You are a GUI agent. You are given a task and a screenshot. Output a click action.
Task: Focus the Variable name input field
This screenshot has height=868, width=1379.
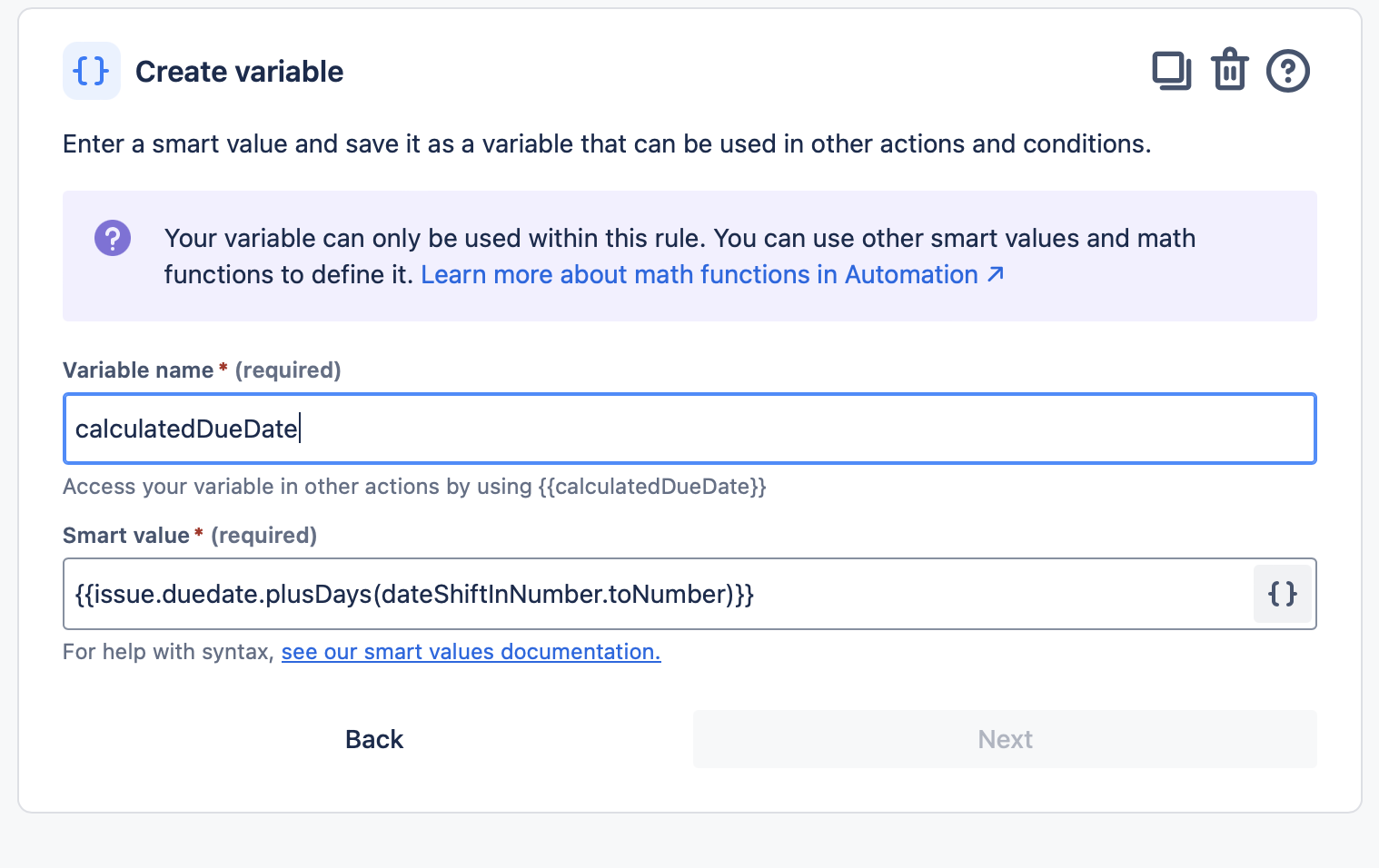tap(689, 429)
